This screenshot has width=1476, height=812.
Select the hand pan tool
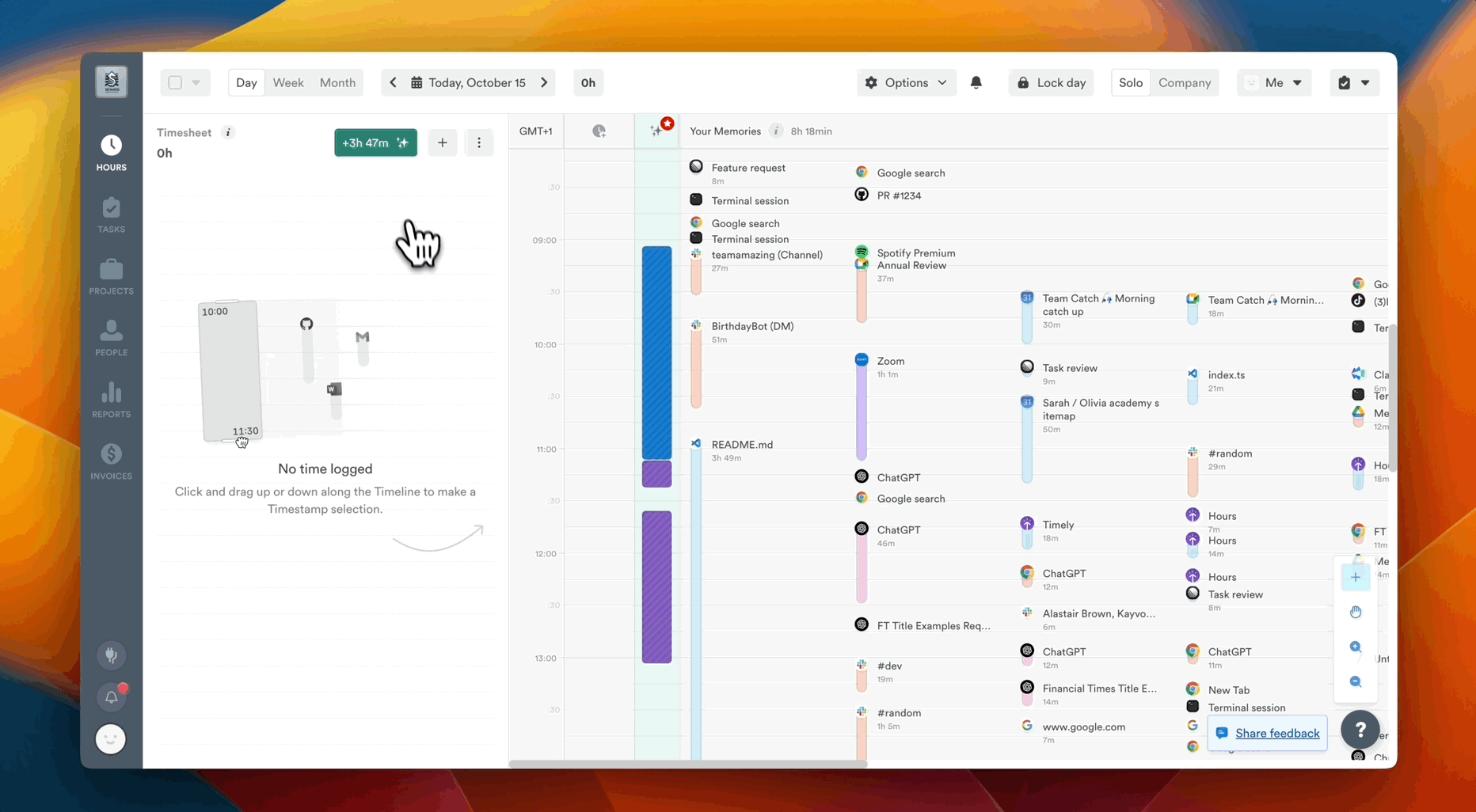coord(1355,613)
